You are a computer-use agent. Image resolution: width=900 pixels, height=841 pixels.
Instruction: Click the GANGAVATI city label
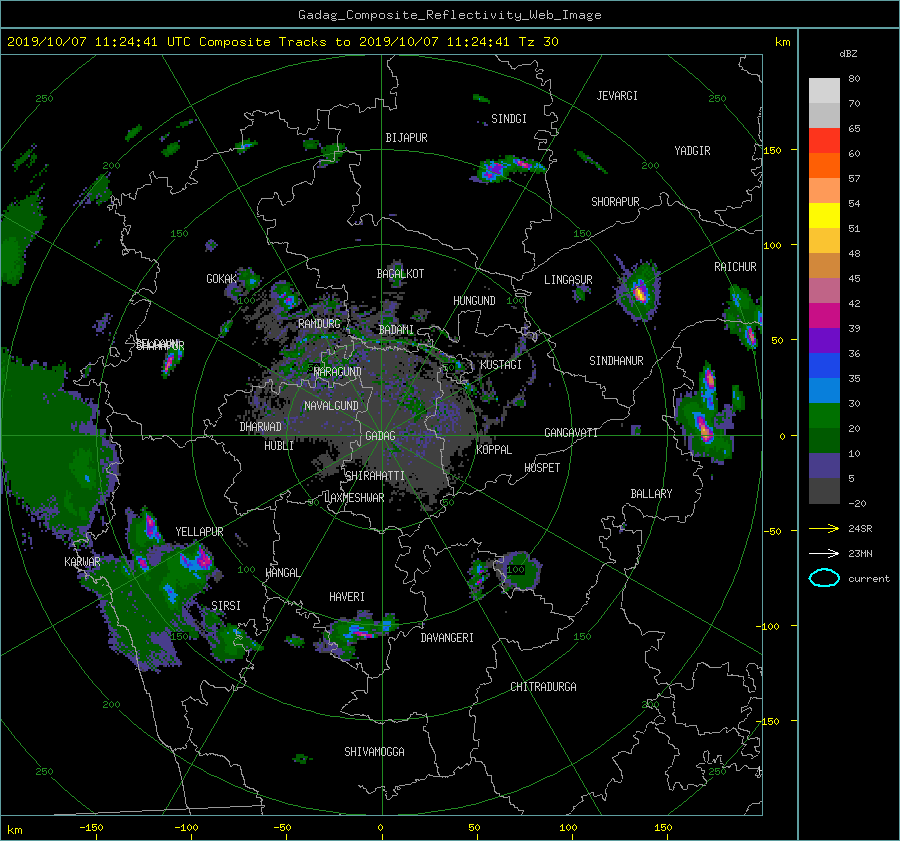click(x=571, y=433)
